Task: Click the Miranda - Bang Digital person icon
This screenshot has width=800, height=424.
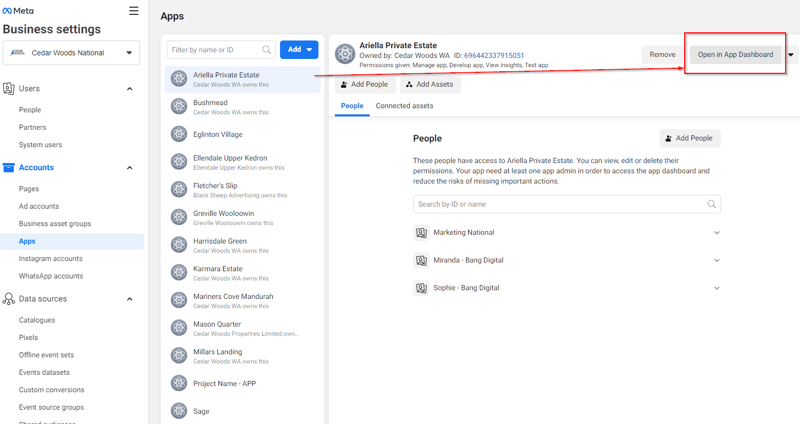Action: point(421,260)
